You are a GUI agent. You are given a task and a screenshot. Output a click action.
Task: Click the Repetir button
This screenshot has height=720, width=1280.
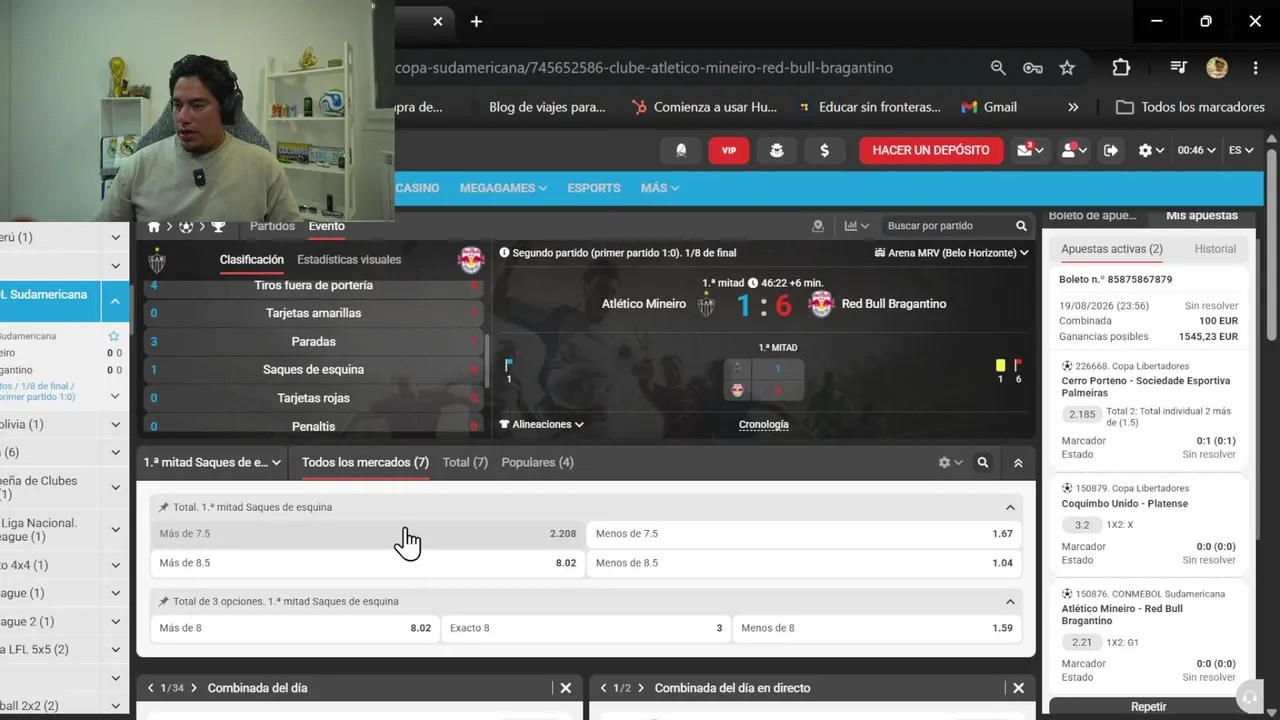pos(1148,707)
